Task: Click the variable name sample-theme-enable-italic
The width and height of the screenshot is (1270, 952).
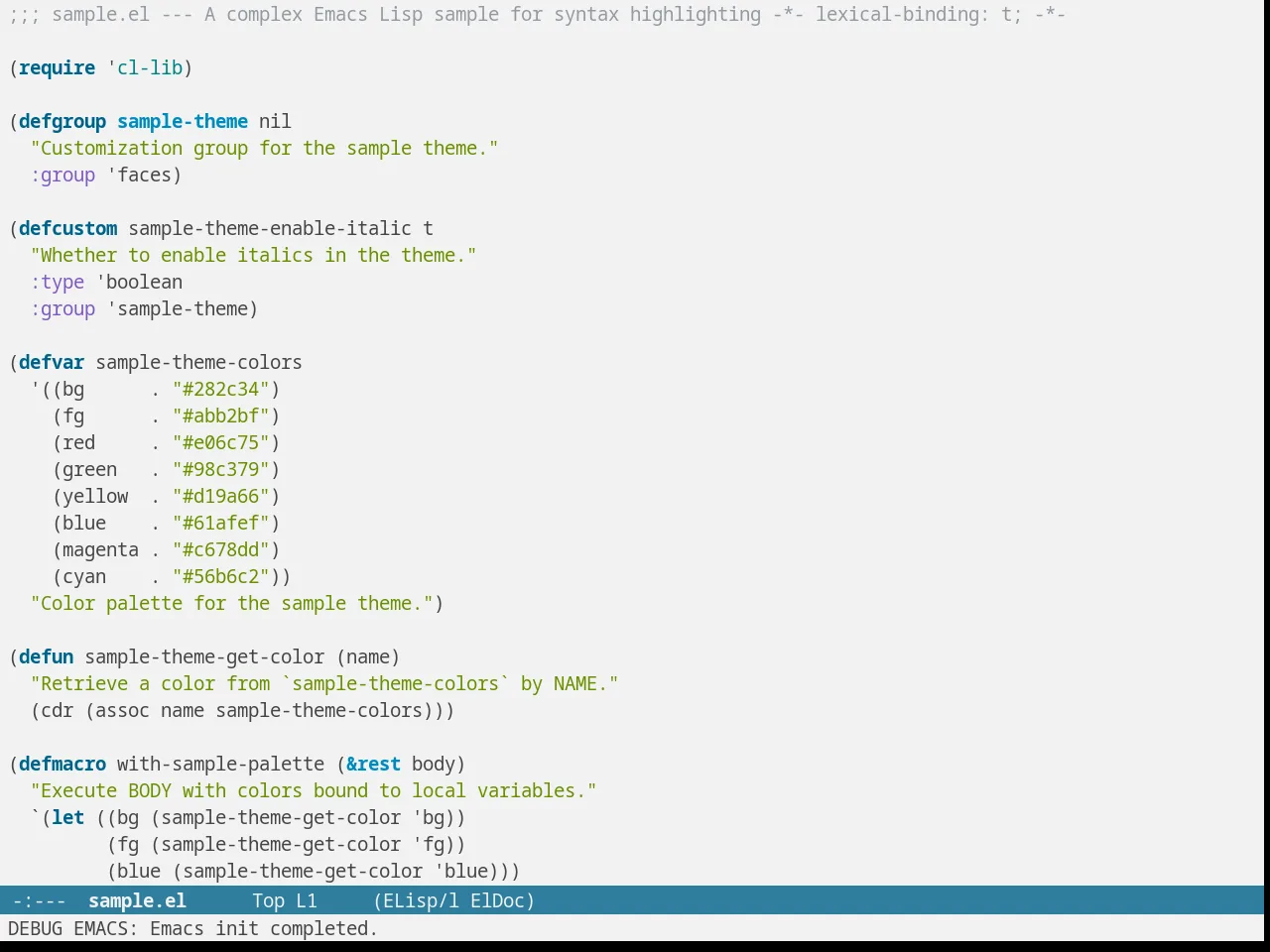Action: point(270,228)
